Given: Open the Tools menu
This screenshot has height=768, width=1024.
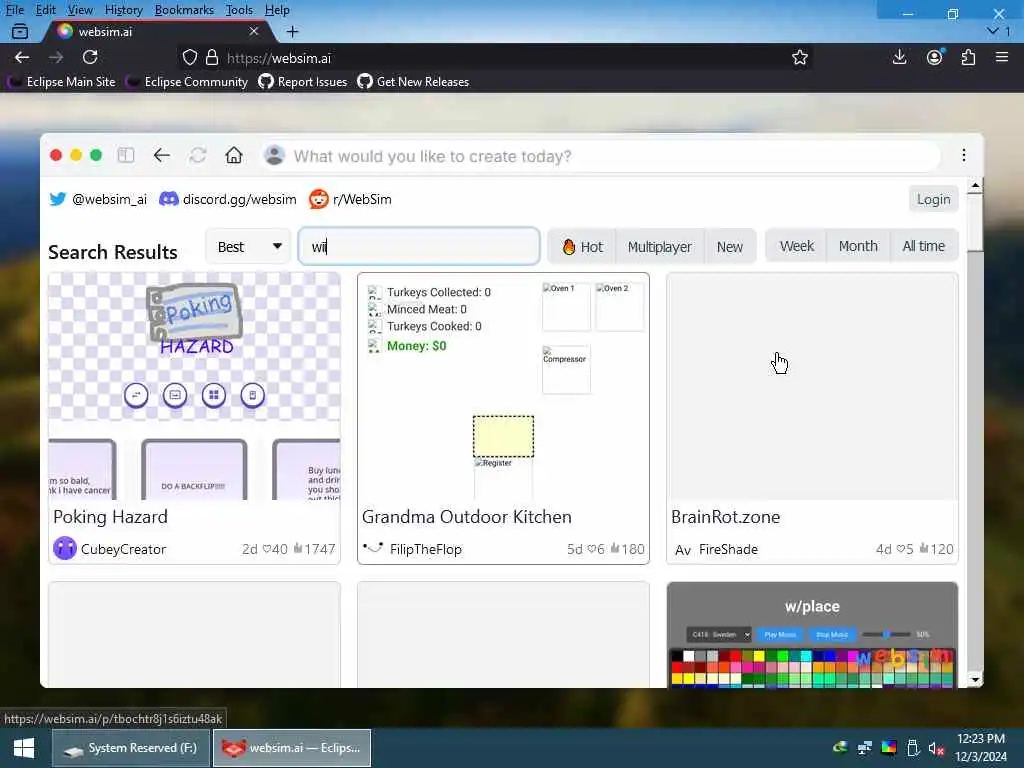Looking at the screenshot, I should pos(239,10).
